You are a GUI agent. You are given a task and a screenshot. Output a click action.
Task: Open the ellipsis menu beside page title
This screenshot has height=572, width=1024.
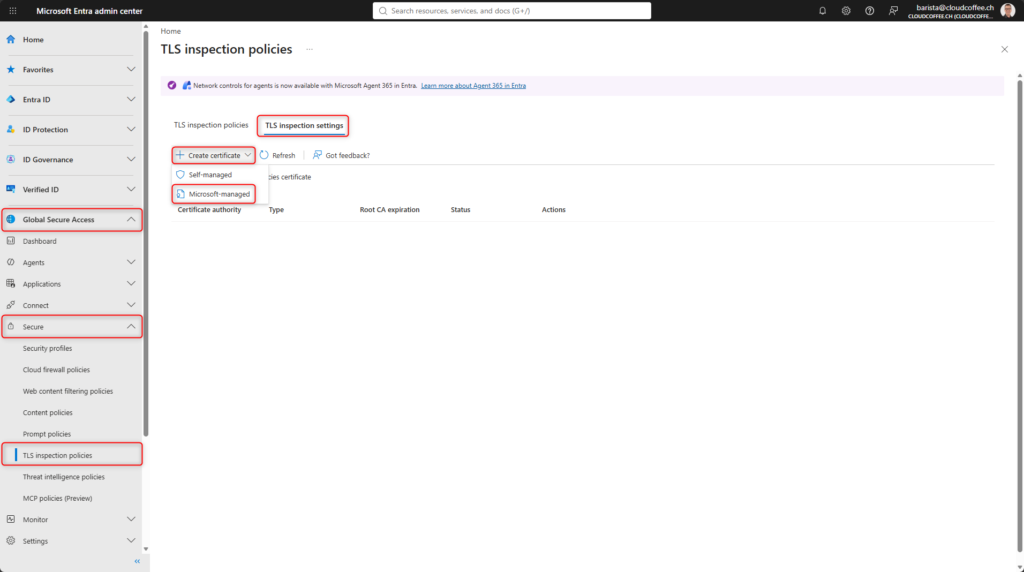(x=310, y=49)
